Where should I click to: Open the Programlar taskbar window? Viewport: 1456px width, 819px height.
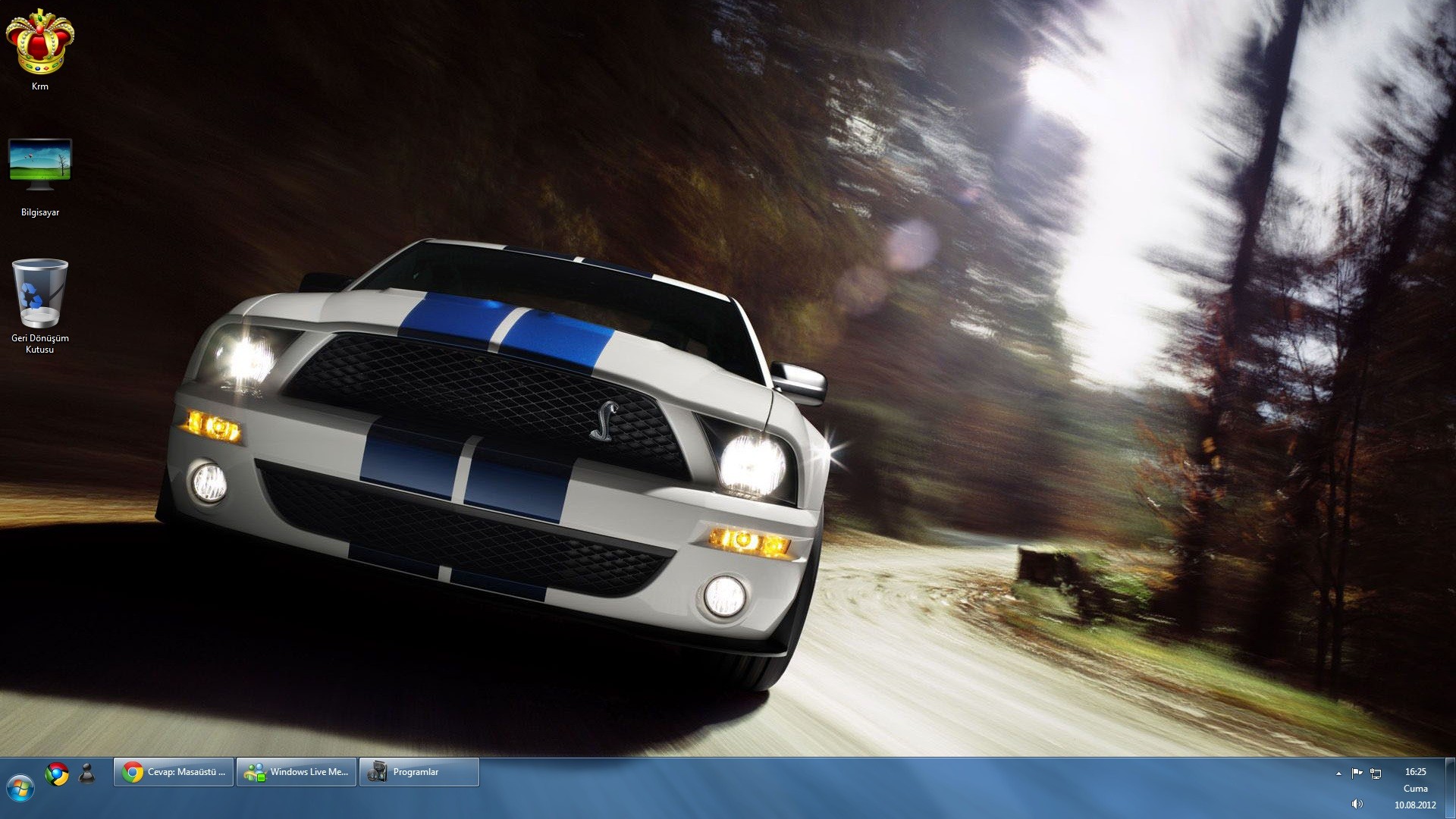[x=419, y=772]
